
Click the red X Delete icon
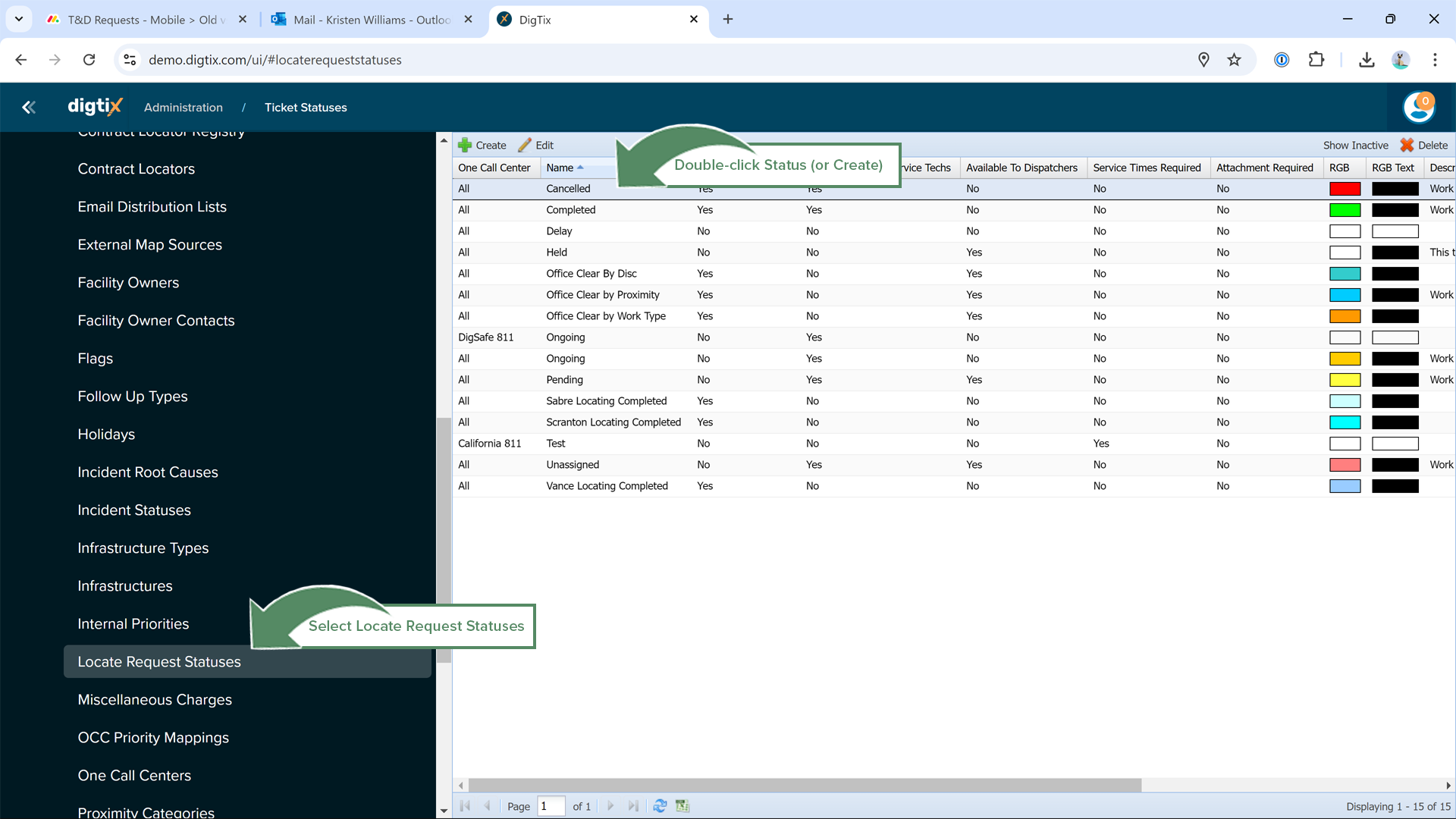1407,145
